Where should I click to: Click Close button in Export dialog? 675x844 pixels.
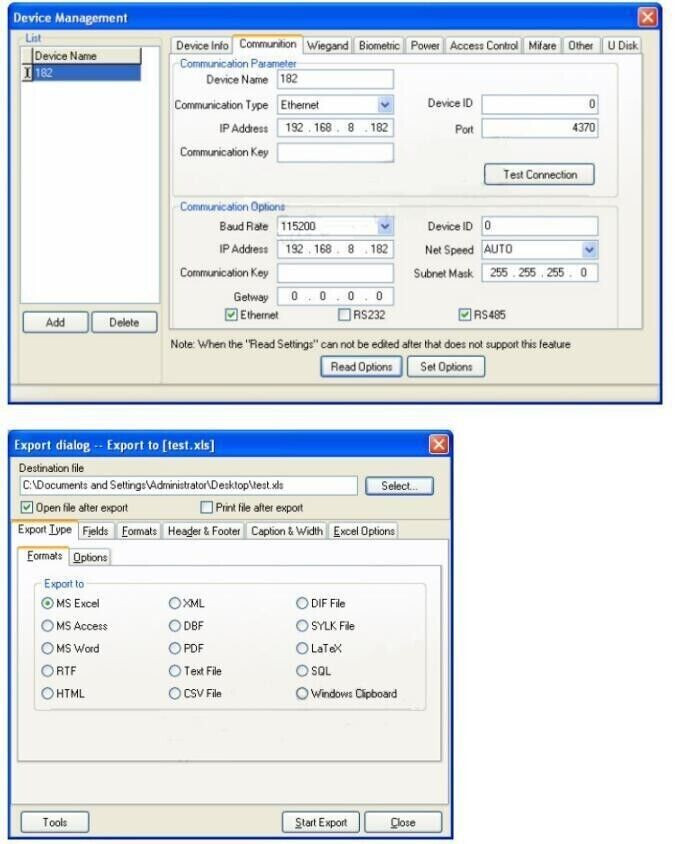403,822
